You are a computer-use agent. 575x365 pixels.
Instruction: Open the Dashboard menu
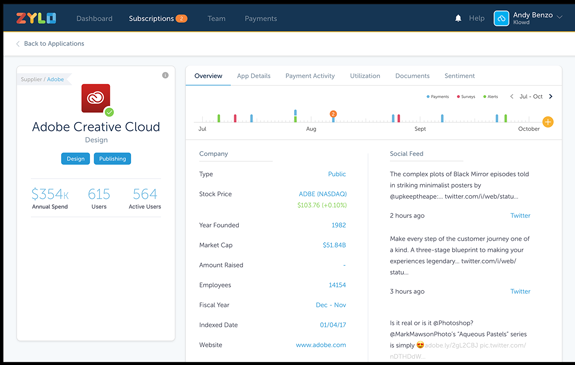[x=94, y=18]
